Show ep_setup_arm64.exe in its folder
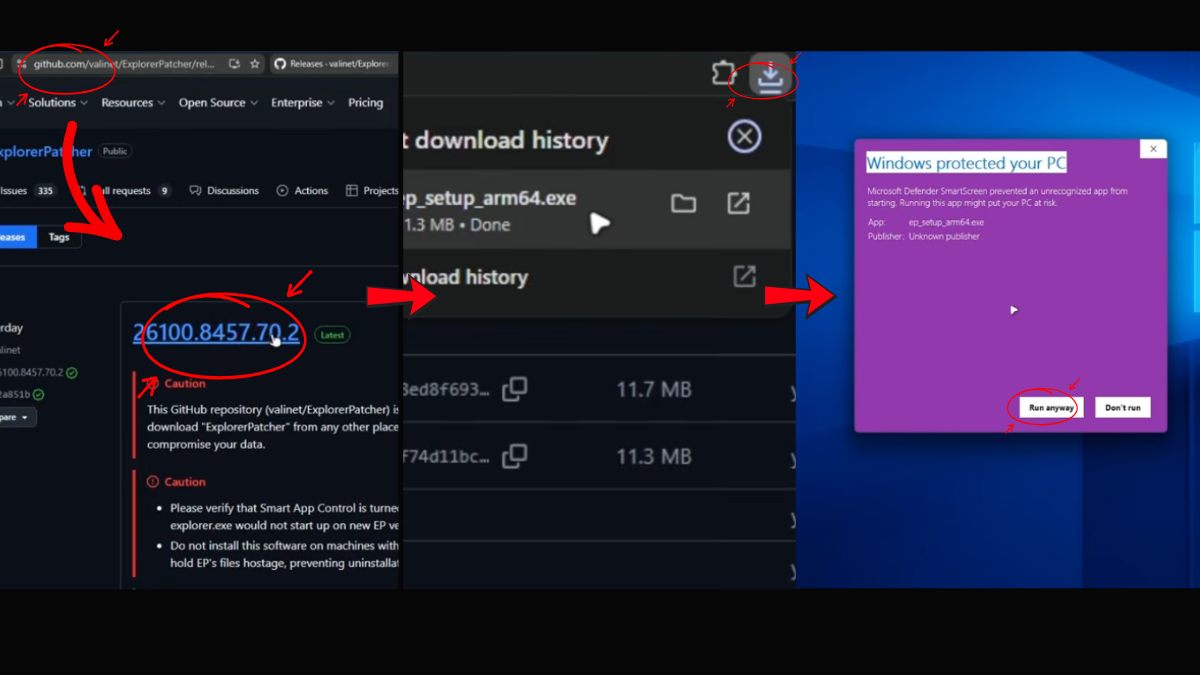 click(x=683, y=204)
